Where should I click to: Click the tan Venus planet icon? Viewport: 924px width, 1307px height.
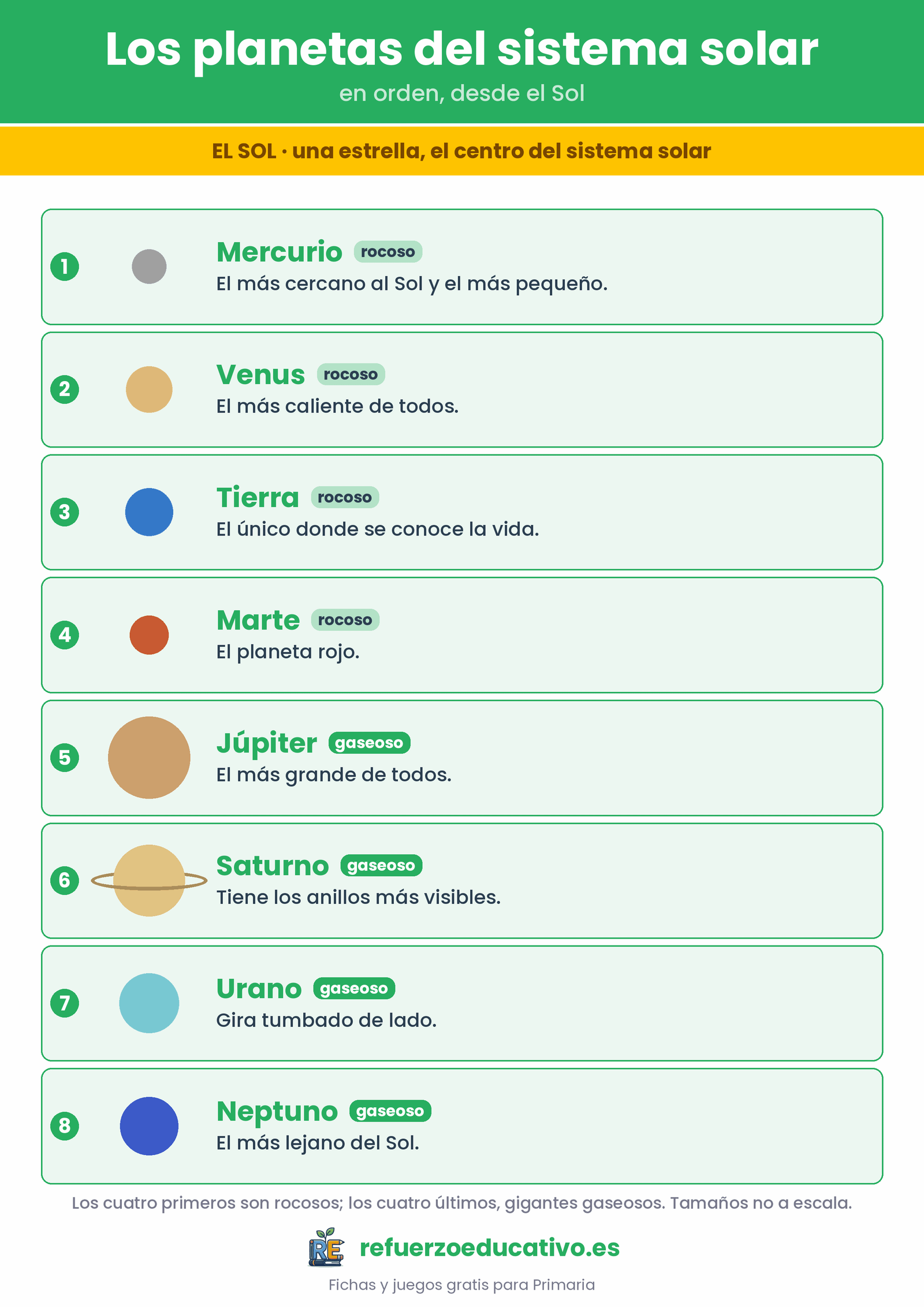149,389
